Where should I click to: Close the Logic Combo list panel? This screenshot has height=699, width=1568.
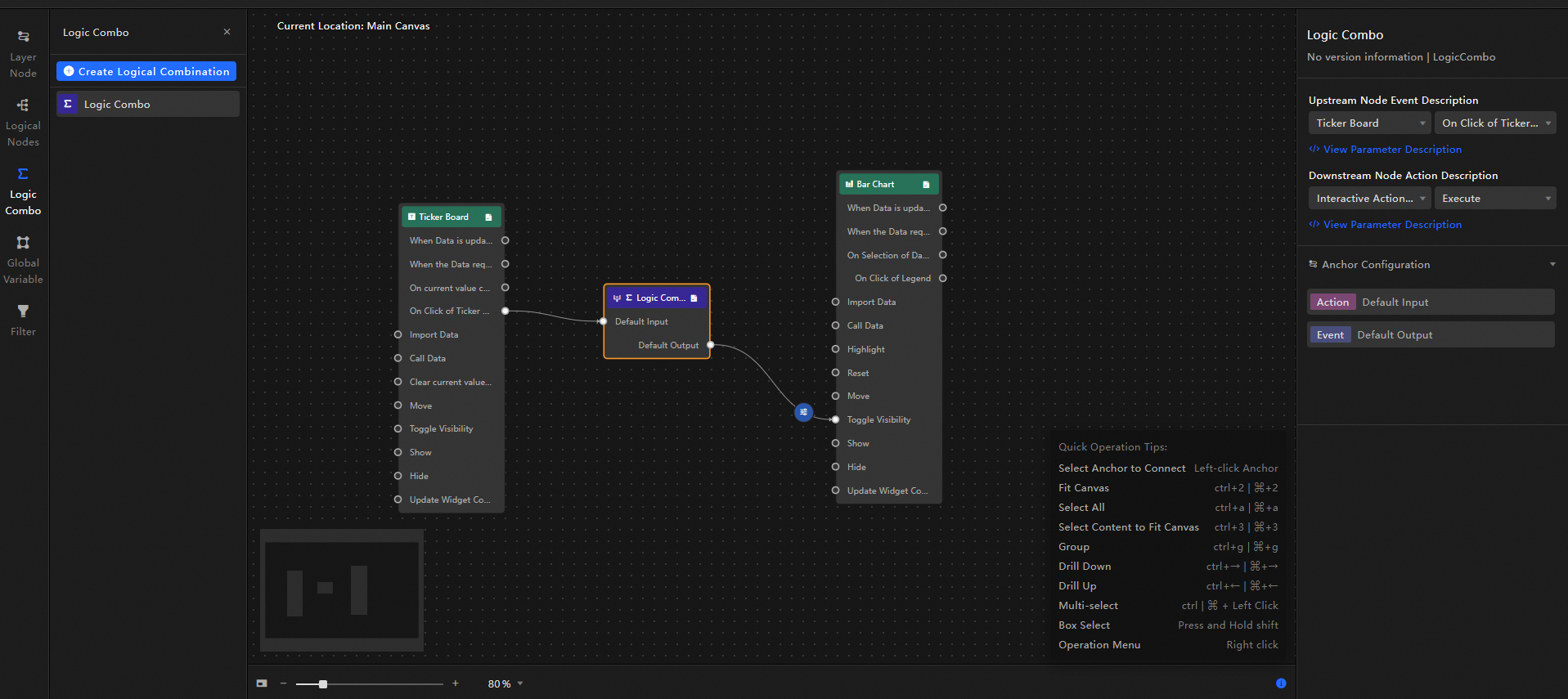[227, 32]
